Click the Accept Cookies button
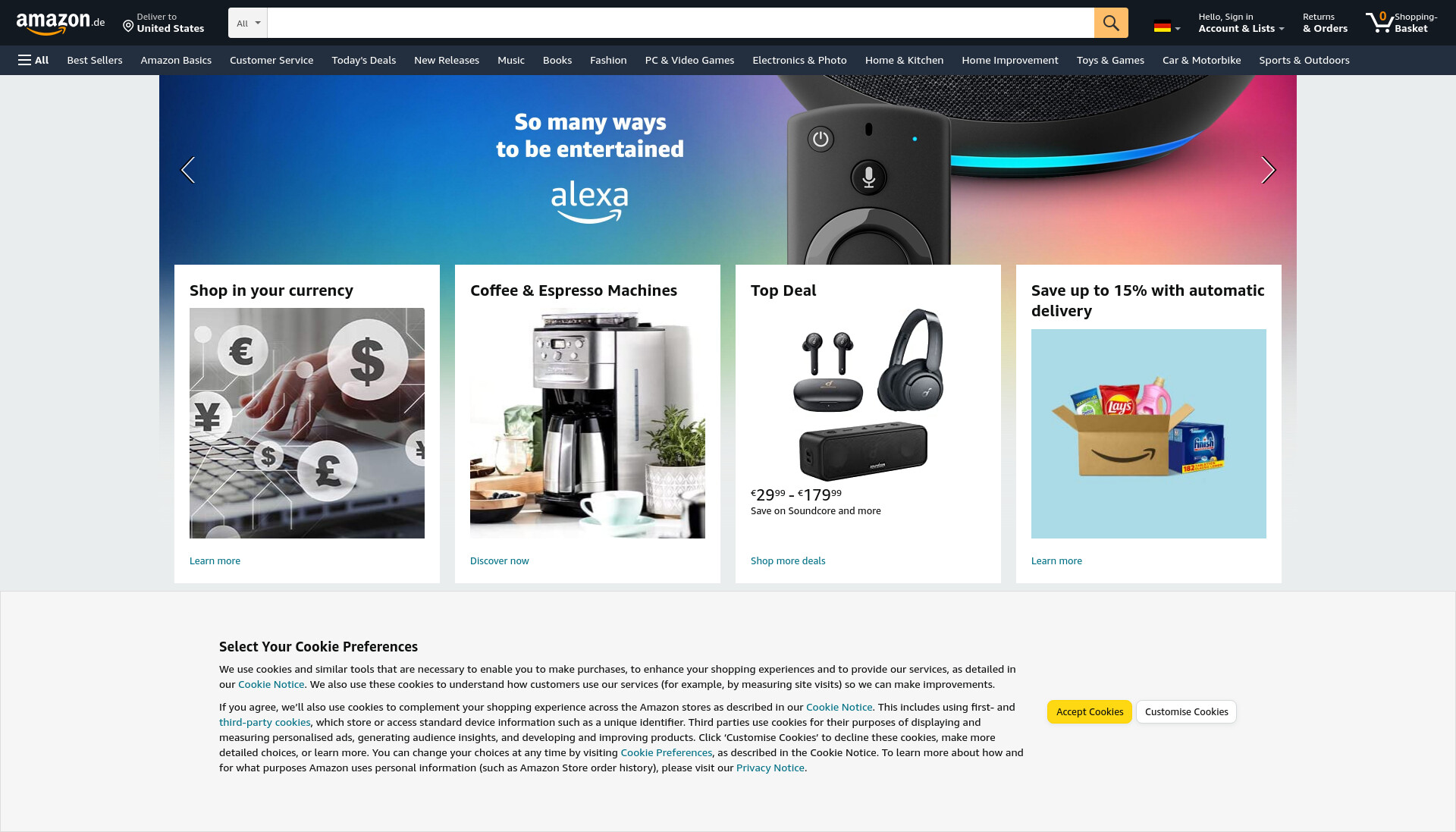This screenshot has width=1456, height=832. tap(1090, 711)
